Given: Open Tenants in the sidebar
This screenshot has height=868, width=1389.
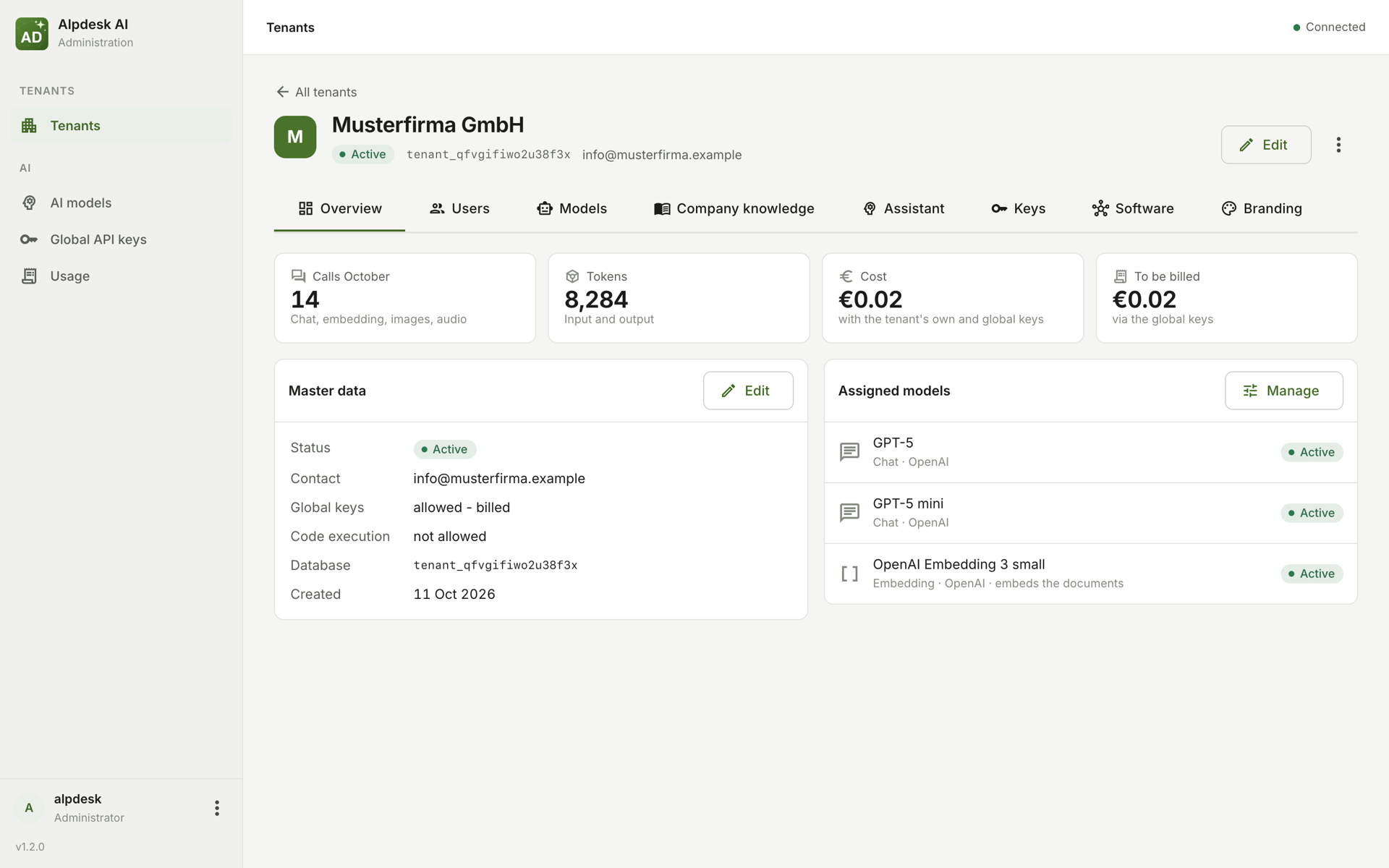Looking at the screenshot, I should point(121,126).
